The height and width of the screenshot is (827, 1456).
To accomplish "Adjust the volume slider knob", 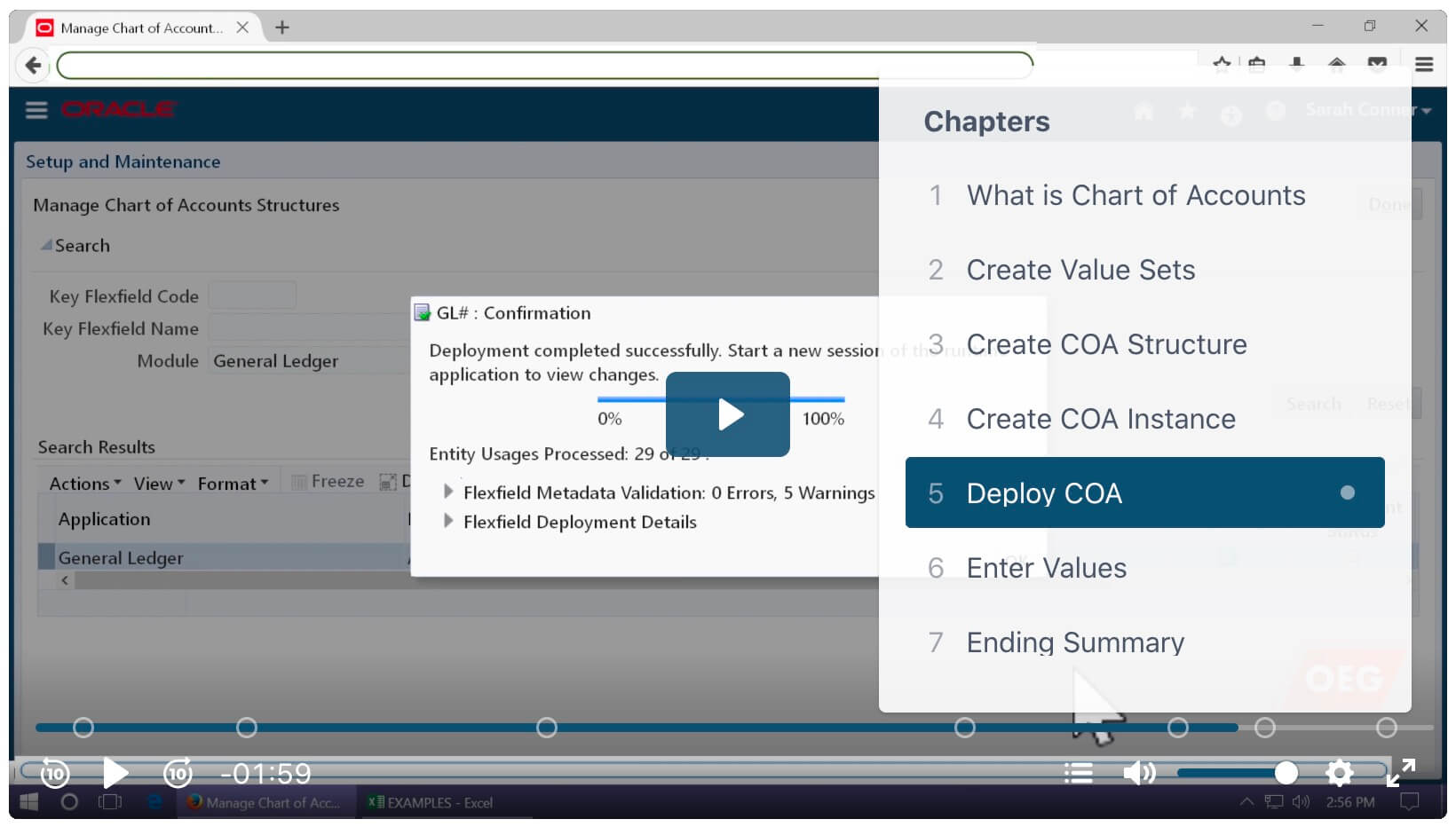I will click(1286, 774).
